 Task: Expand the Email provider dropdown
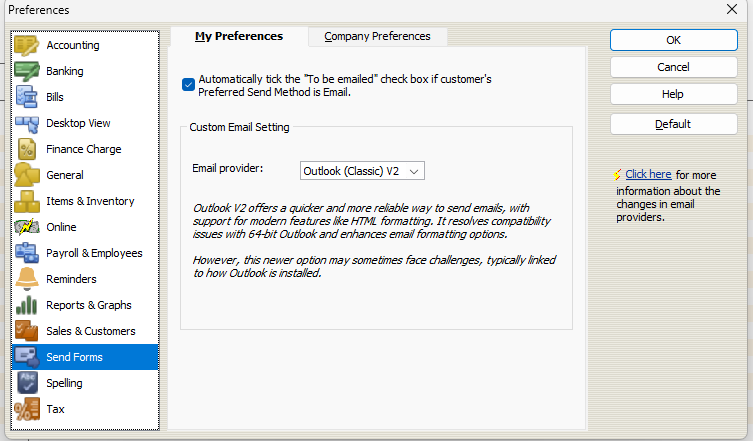point(362,171)
